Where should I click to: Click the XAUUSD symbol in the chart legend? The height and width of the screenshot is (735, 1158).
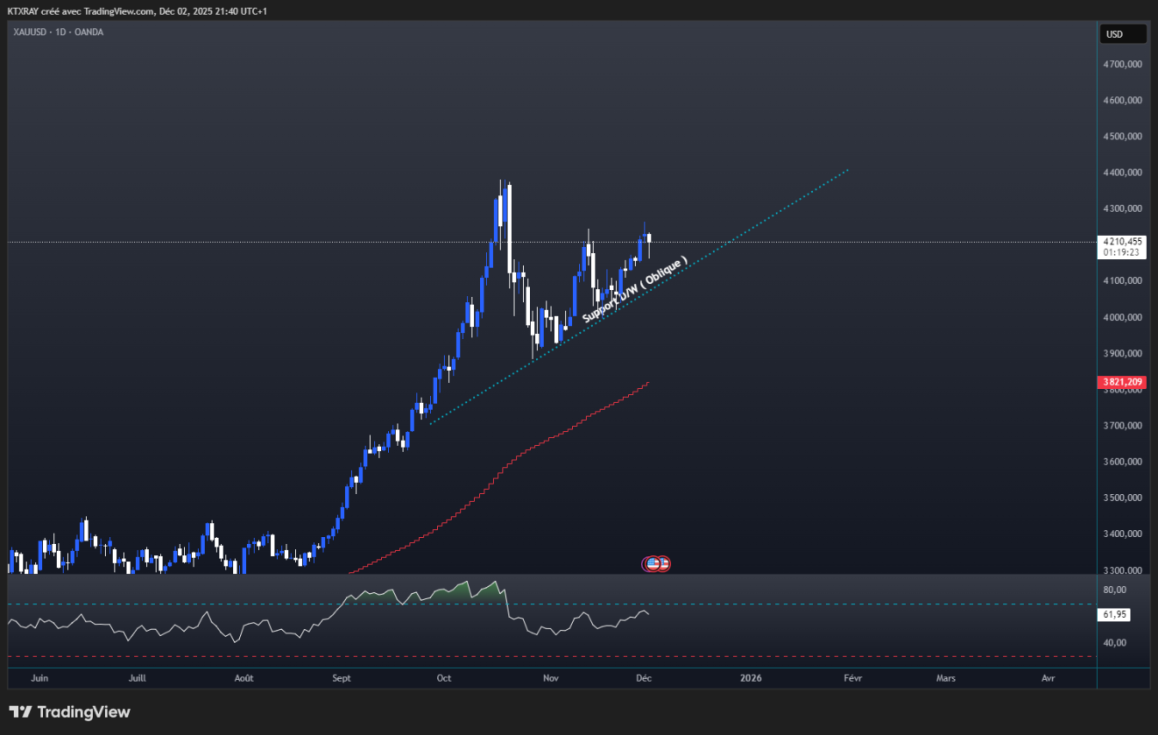[x=28, y=31]
